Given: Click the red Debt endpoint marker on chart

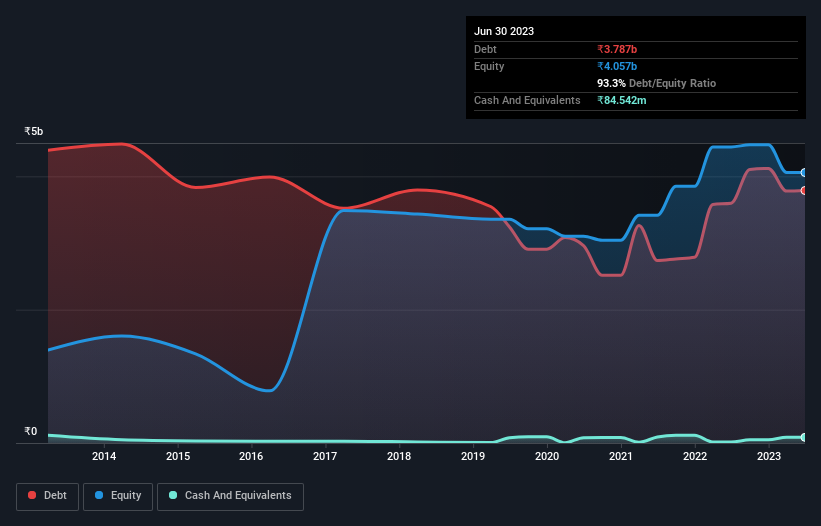Looking at the screenshot, I should point(804,191).
